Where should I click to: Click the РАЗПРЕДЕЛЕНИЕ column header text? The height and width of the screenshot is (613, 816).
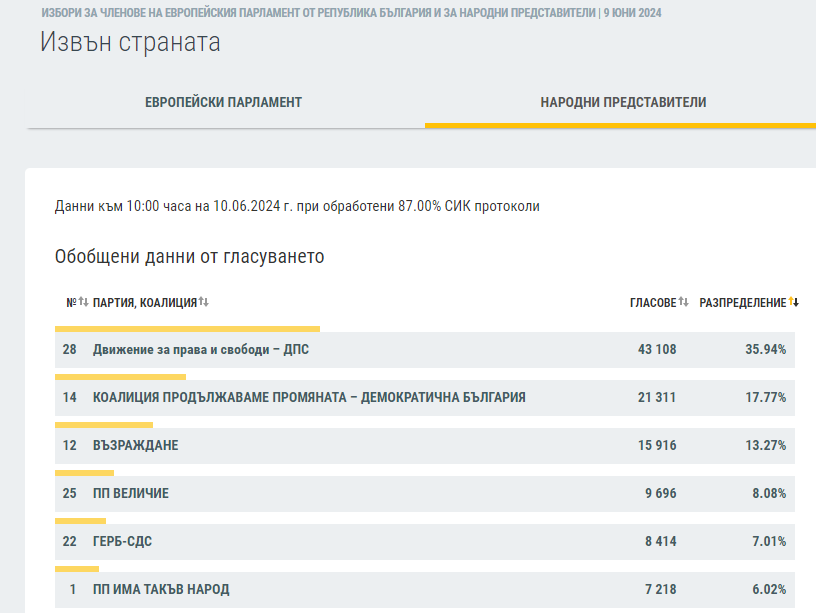[x=742, y=303]
